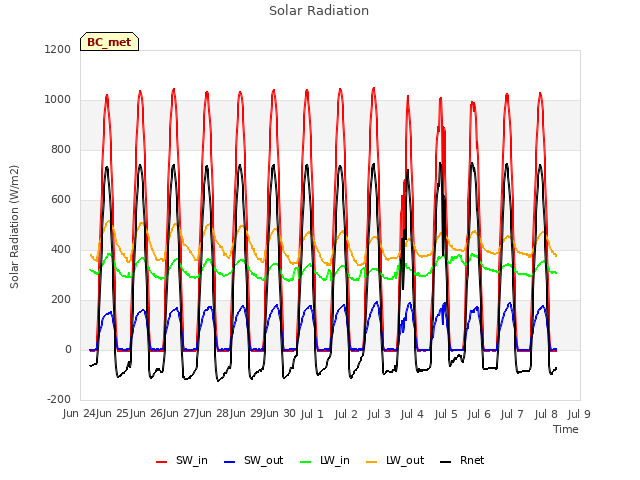Click the black Rnet legend marker
This screenshot has width=640, height=480.
tap(446, 462)
